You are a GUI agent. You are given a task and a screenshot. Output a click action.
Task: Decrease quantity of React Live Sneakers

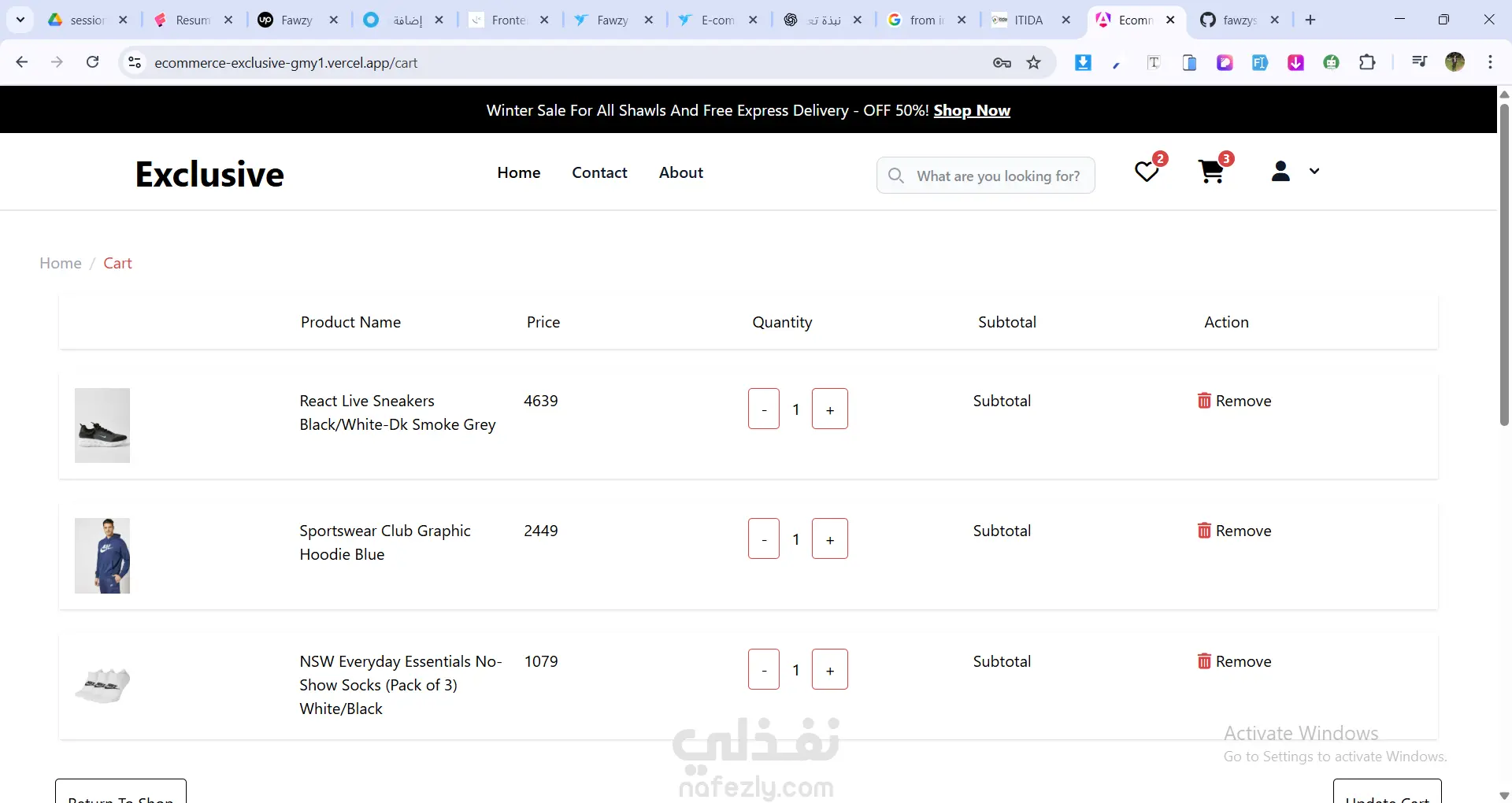click(764, 409)
